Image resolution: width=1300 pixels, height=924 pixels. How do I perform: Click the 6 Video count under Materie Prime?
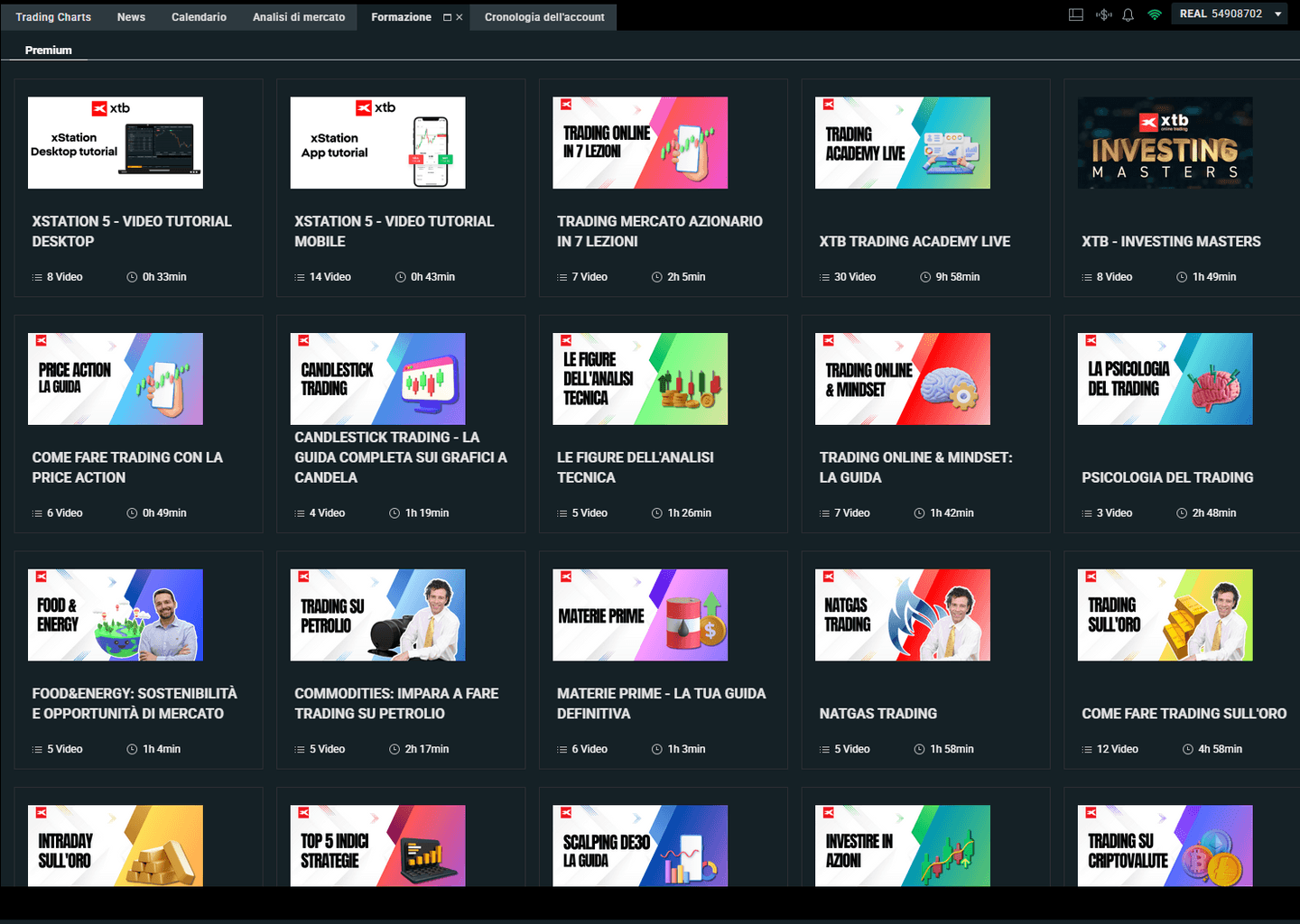[x=590, y=749]
